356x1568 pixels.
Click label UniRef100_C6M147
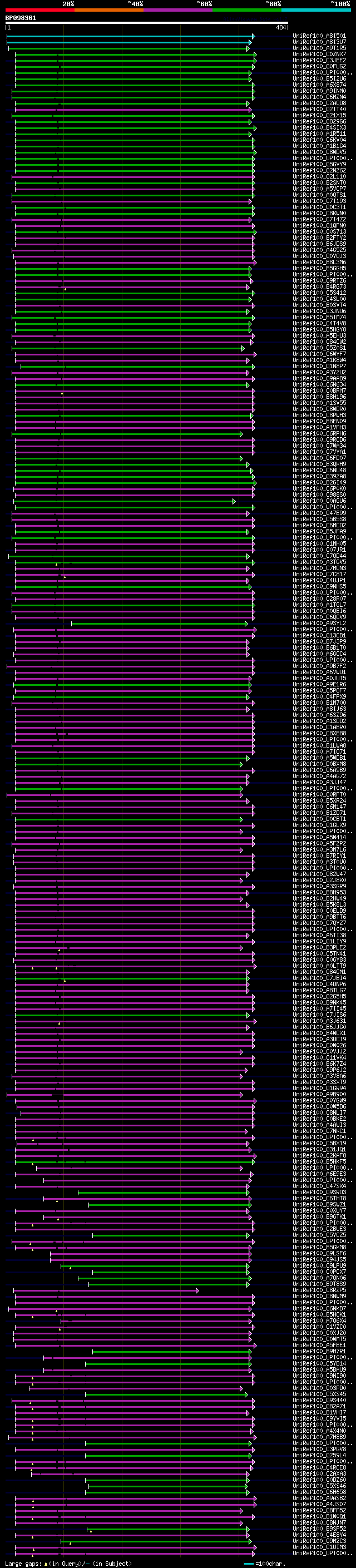pos(319,807)
